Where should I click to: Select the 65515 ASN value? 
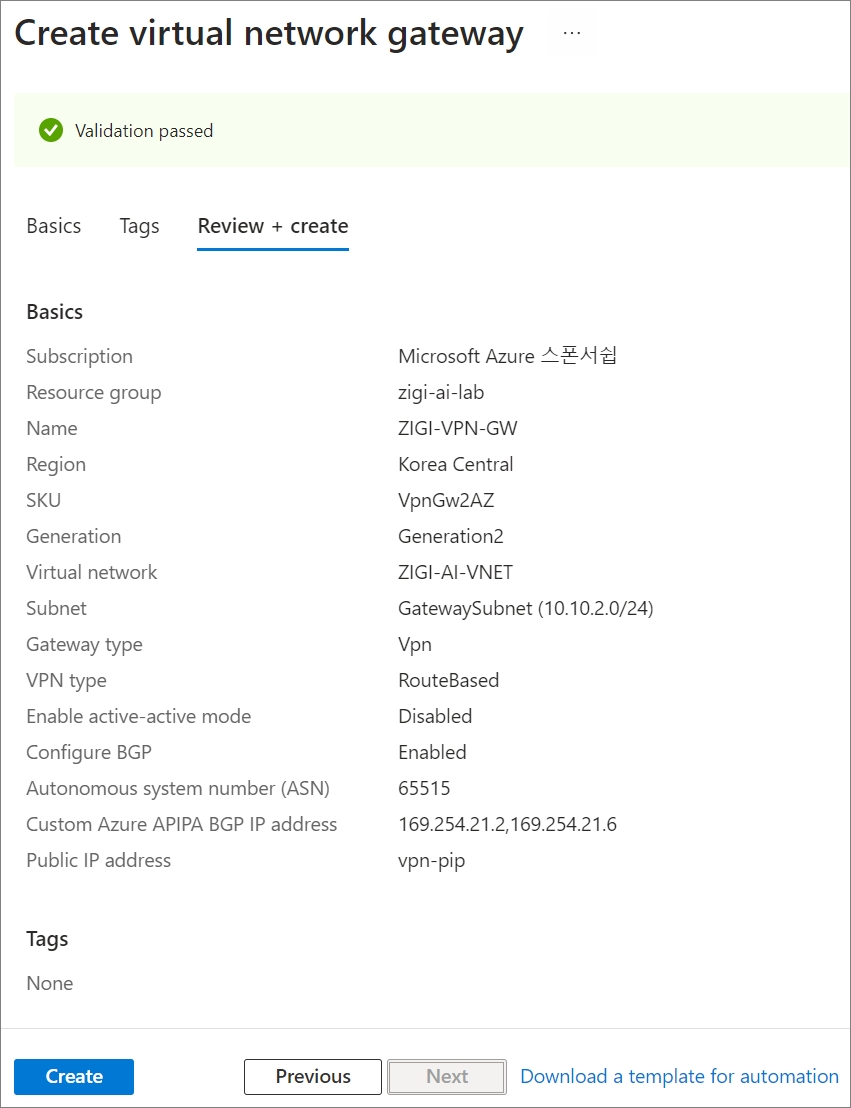424,789
